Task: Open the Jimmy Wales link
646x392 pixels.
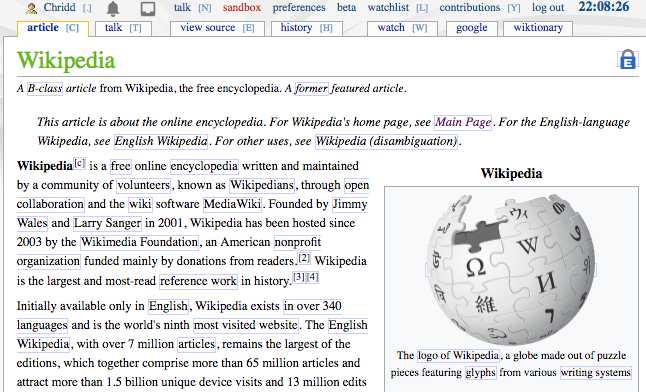Action: [350, 204]
